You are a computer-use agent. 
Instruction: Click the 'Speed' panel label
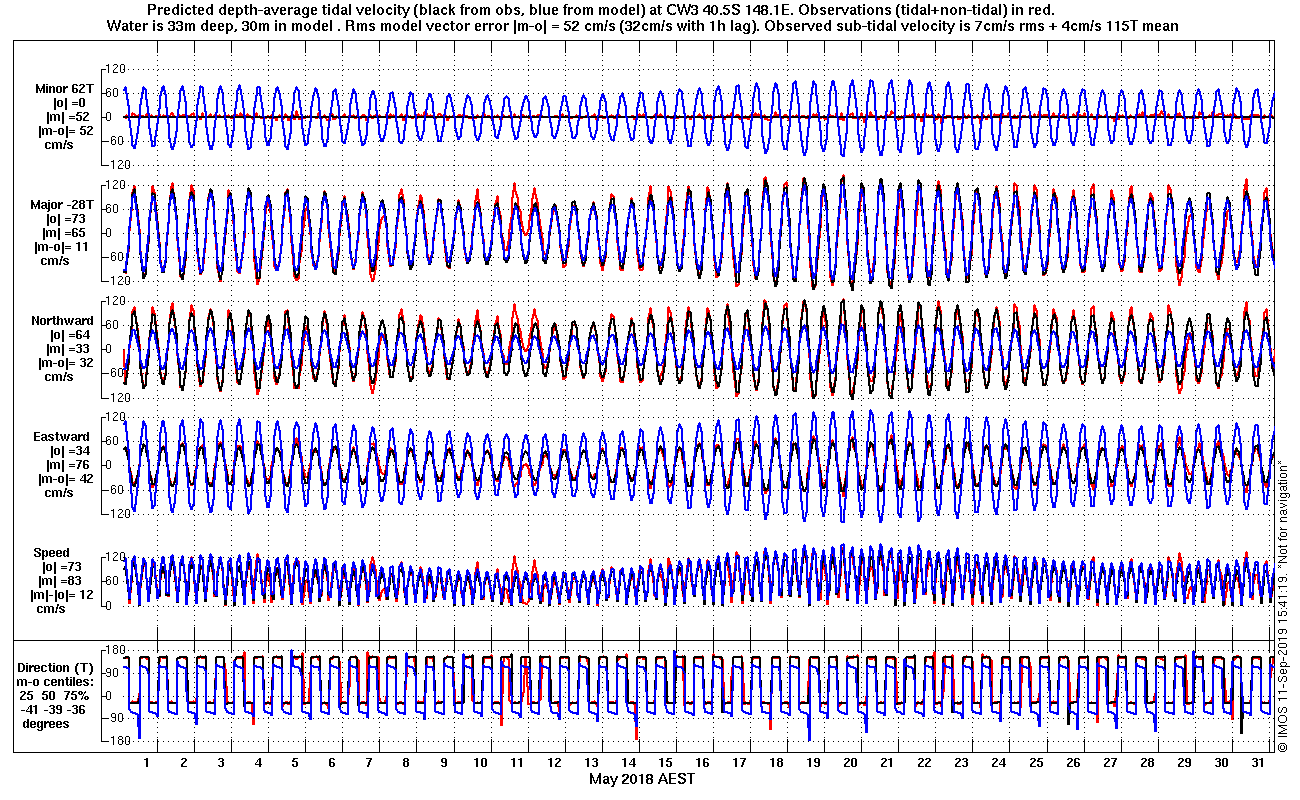click(x=52, y=553)
